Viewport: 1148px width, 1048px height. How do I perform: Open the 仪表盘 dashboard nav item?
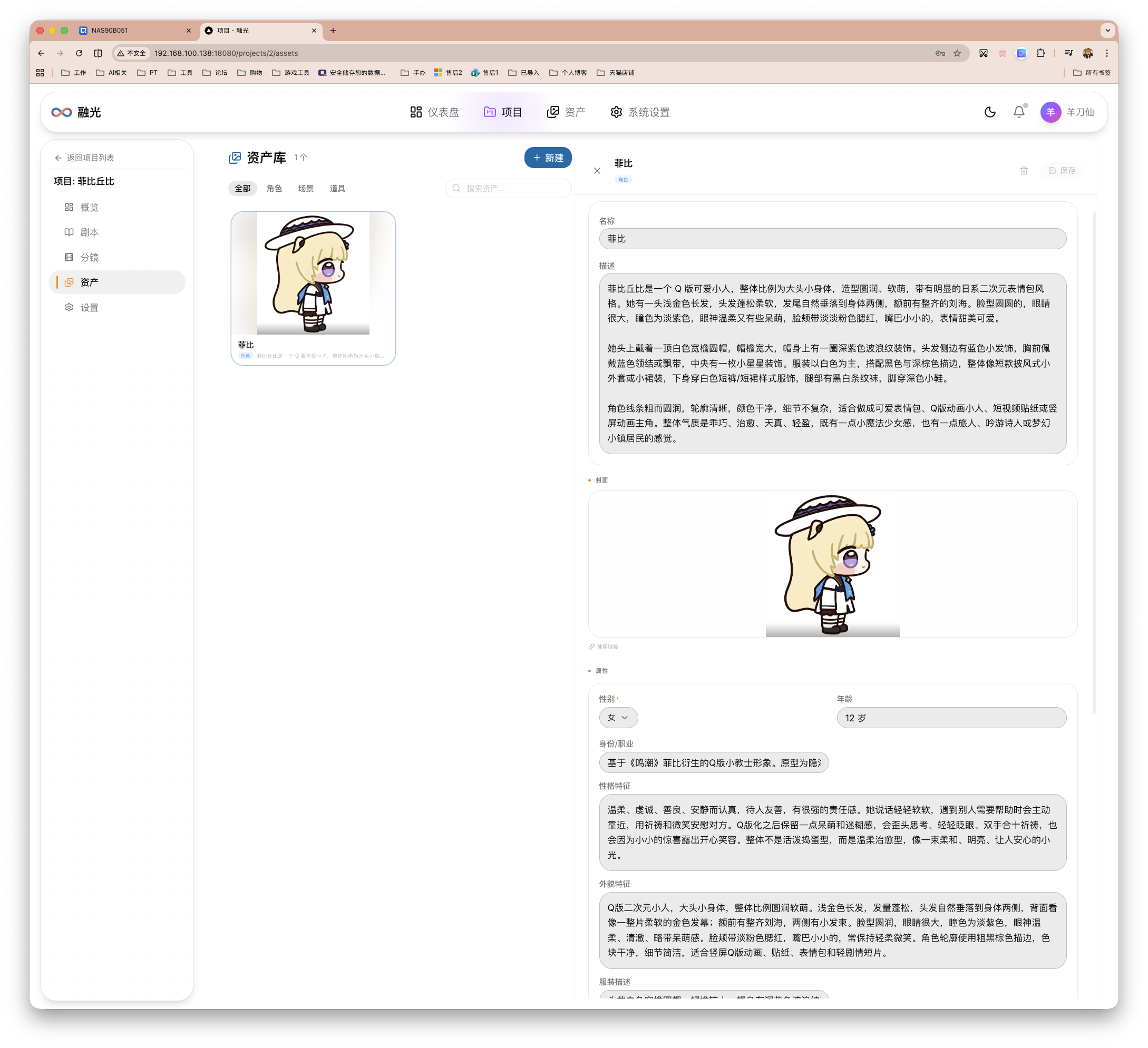(x=434, y=112)
